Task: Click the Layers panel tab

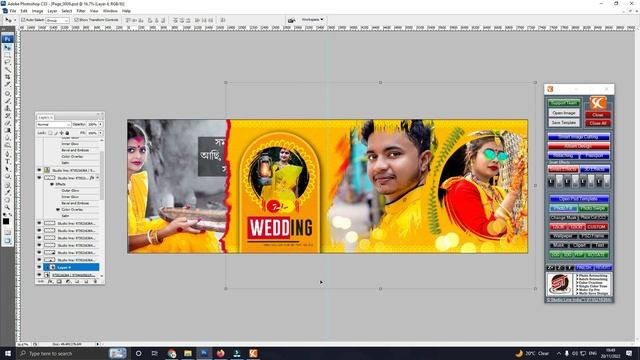Action: [44, 117]
